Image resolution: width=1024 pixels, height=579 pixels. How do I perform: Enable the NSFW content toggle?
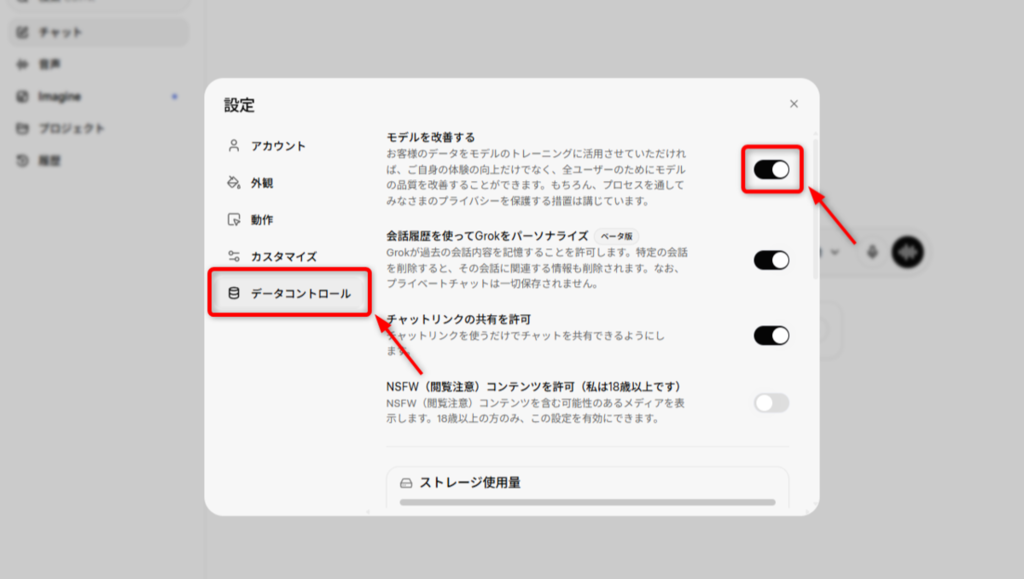[771, 403]
